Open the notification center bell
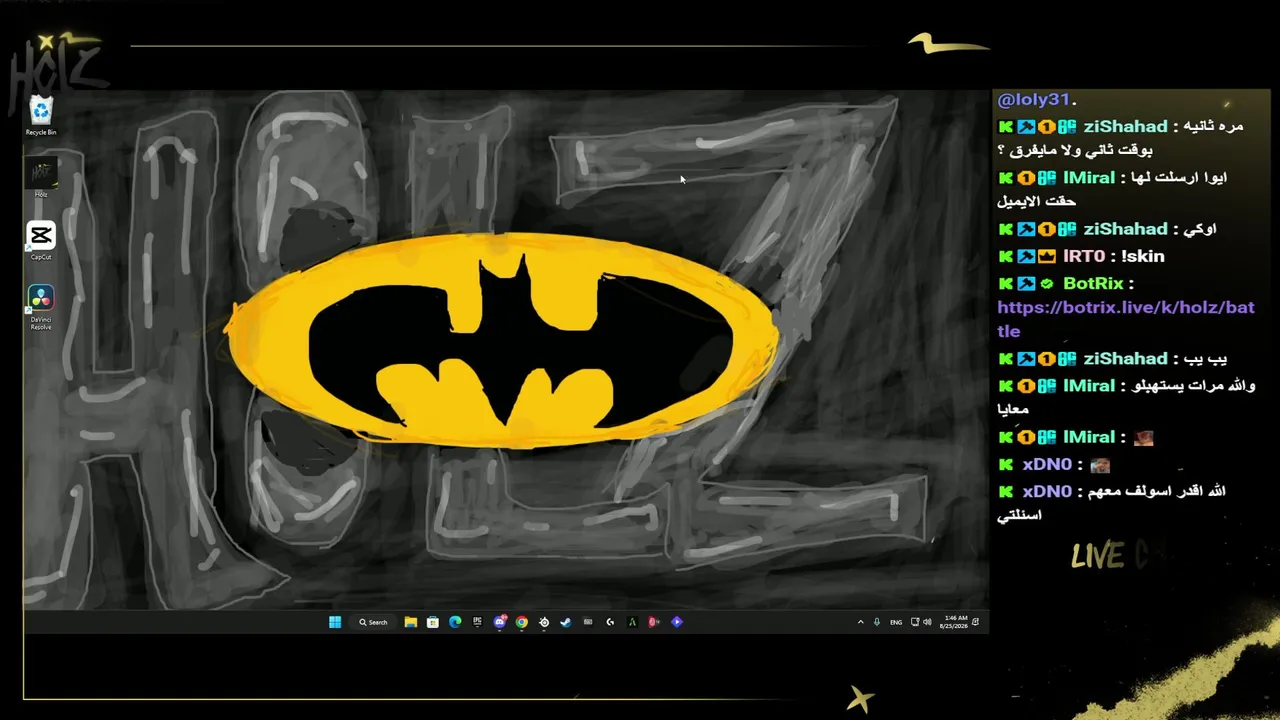Image resolution: width=1280 pixels, height=720 pixels. point(976,622)
